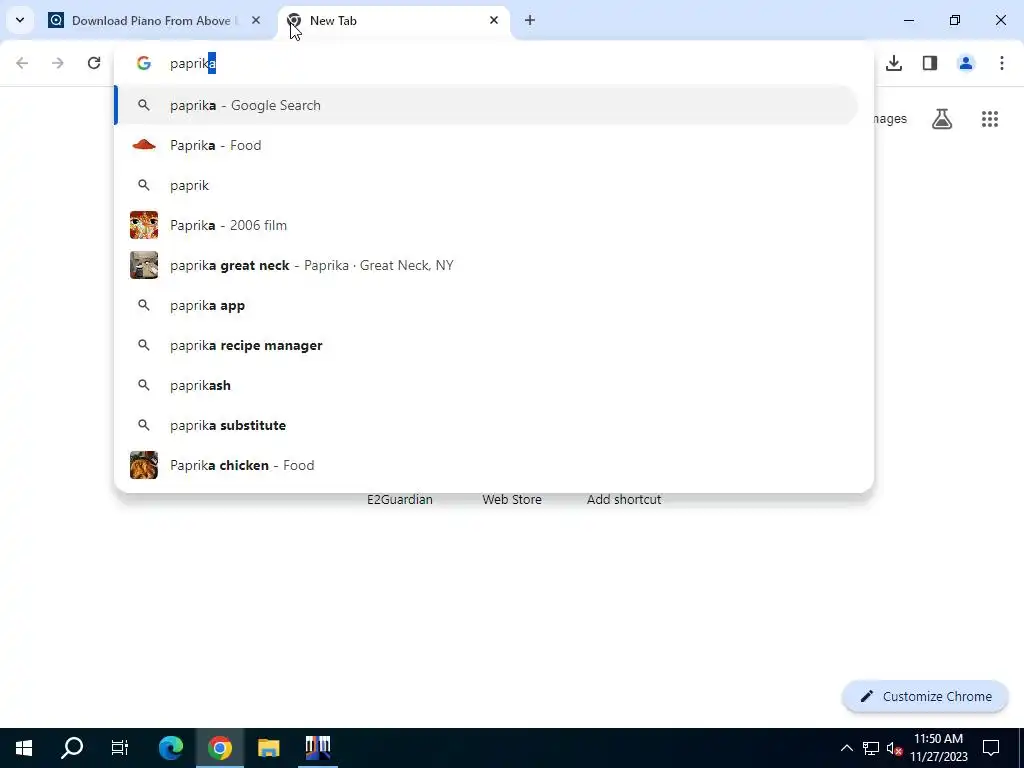Viewport: 1024px width, 768px height.
Task: Open the Web Store shortcut
Action: click(x=512, y=500)
